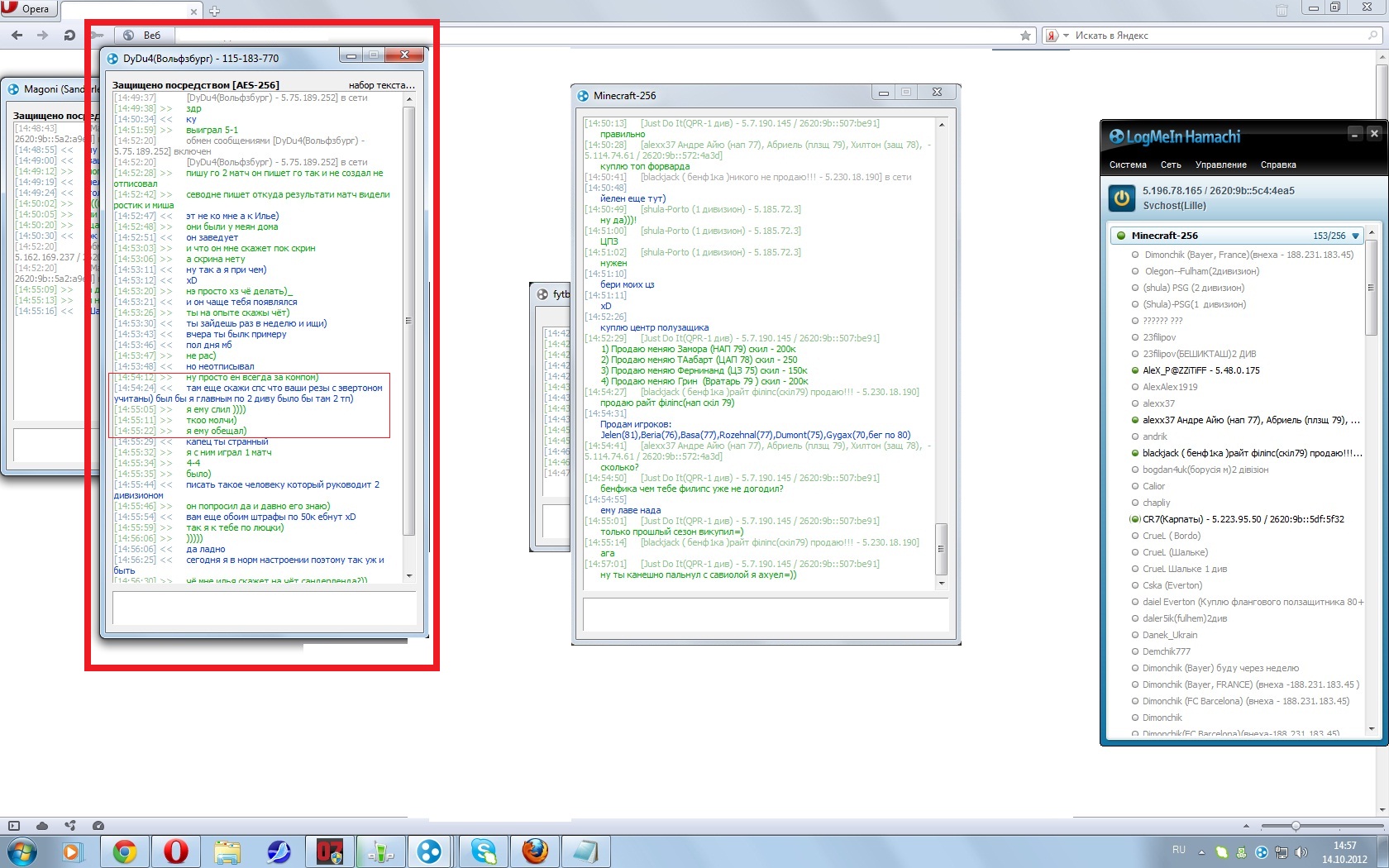Image resolution: width=1389 pixels, height=868 pixels.
Task: Click Opera reload page icon
Action: coord(69,36)
